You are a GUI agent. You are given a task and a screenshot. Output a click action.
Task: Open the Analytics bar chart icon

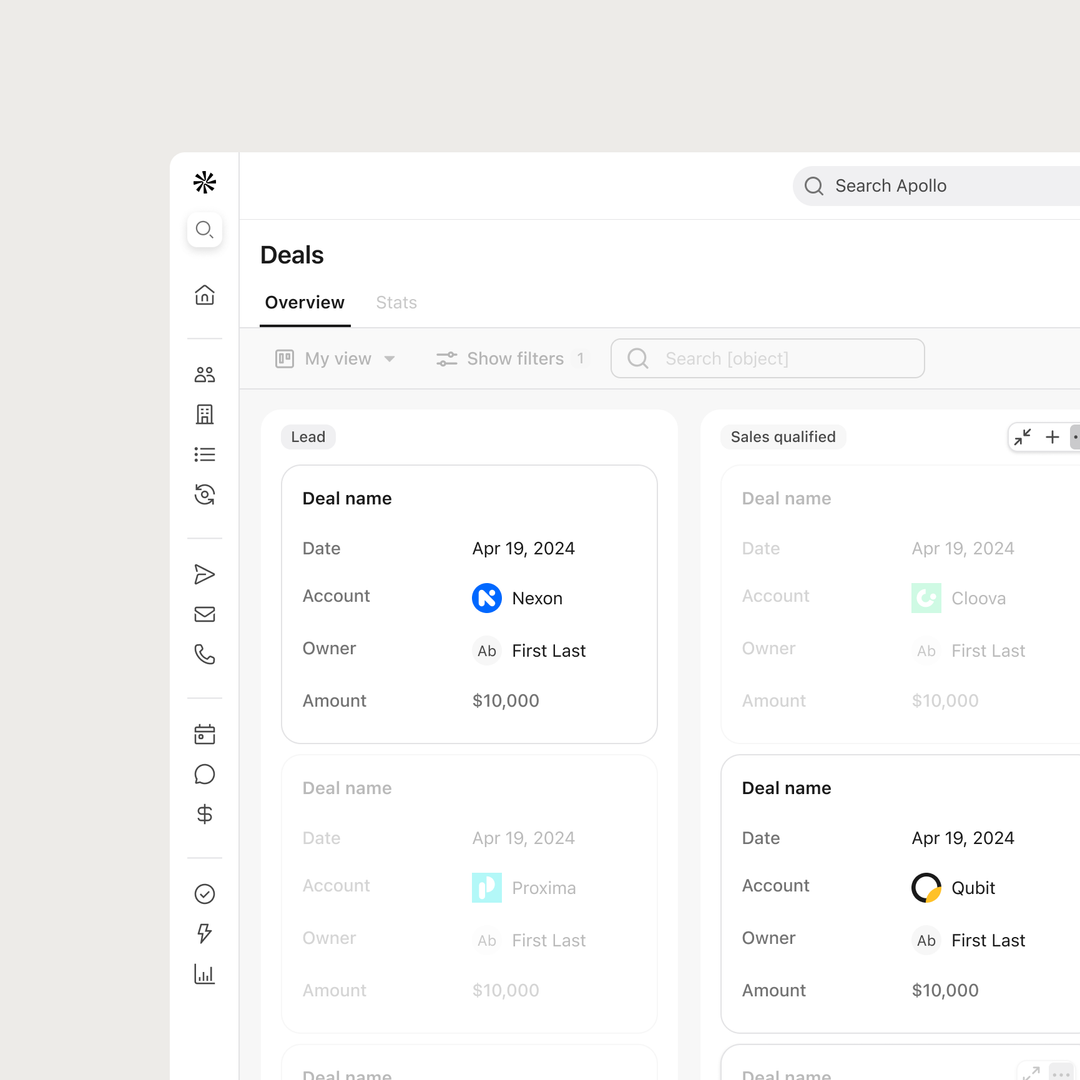(x=204, y=974)
